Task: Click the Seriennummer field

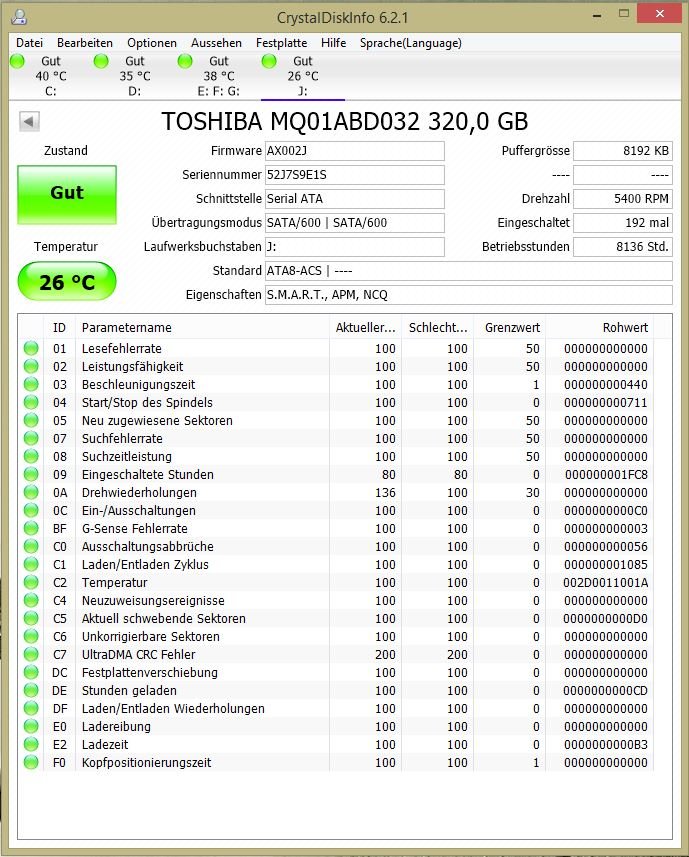Action: (355, 175)
